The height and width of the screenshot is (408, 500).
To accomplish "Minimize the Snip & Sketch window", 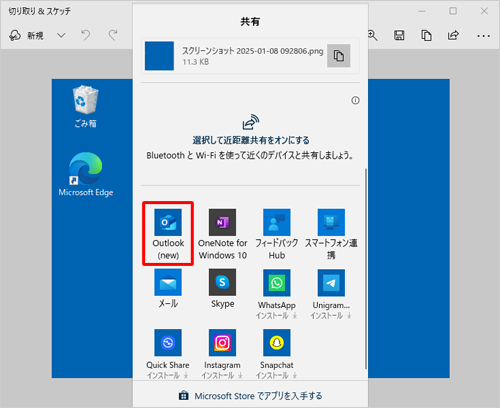I will [422, 11].
